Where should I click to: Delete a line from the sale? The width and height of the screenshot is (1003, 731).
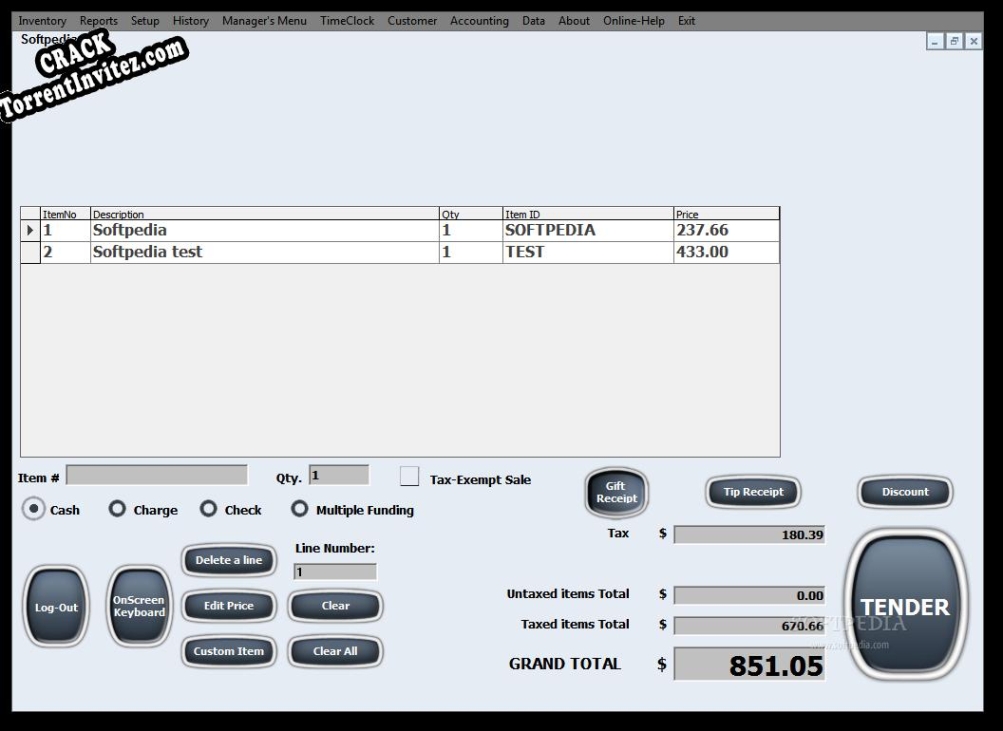[x=228, y=560]
